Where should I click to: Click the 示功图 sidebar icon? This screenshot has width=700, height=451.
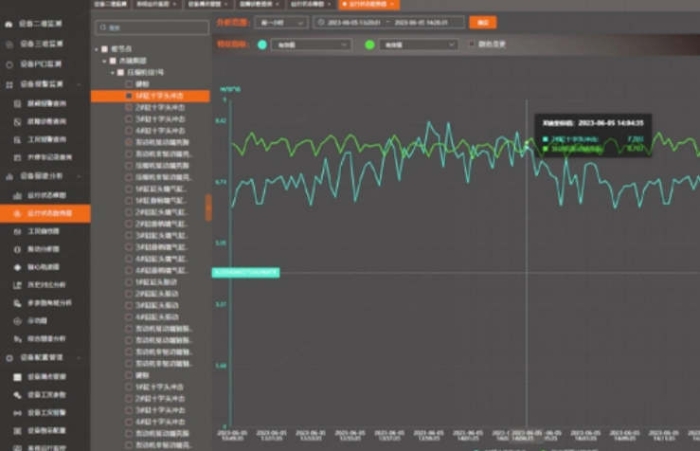[17, 321]
